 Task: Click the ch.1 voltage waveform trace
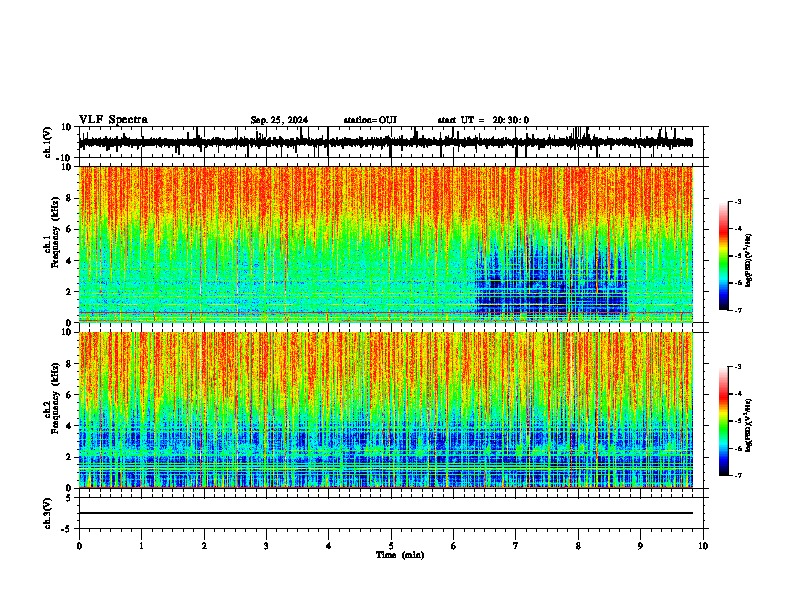coord(386,142)
